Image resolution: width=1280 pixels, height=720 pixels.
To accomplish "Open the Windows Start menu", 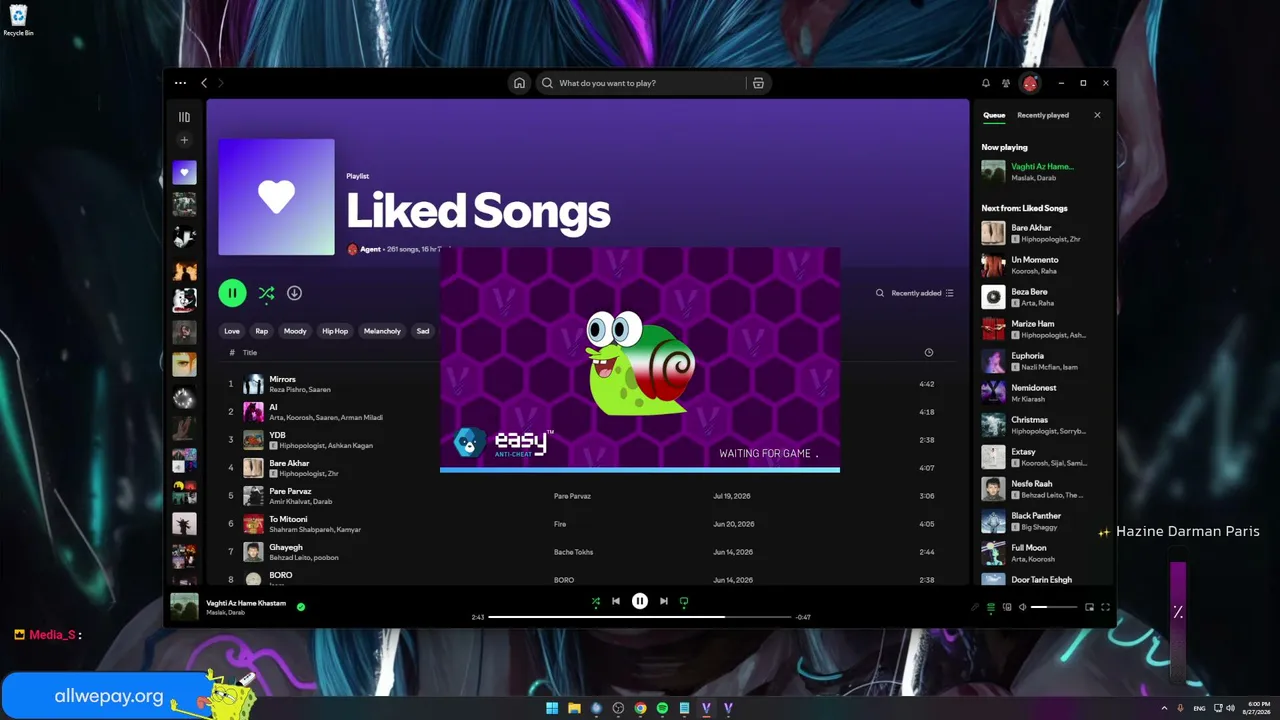I will (552, 708).
